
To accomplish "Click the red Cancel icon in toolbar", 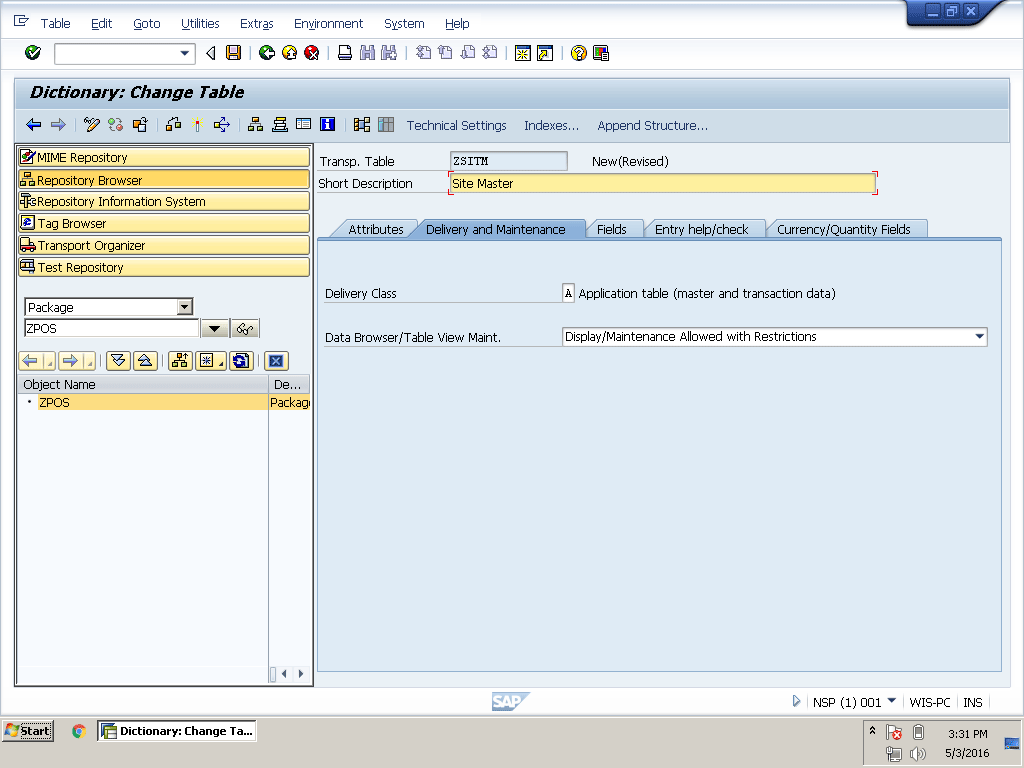I will [312, 53].
